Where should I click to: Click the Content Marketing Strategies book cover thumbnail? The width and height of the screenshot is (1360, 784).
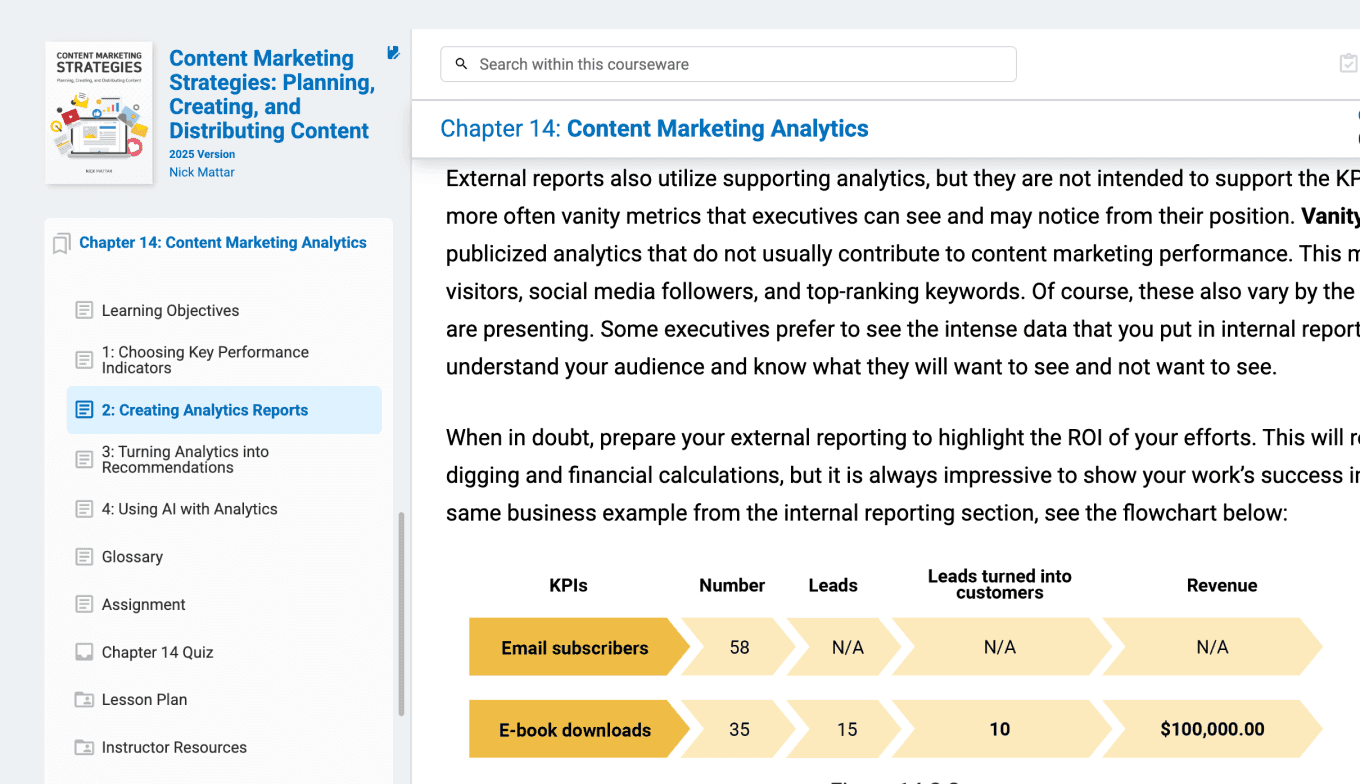click(99, 112)
